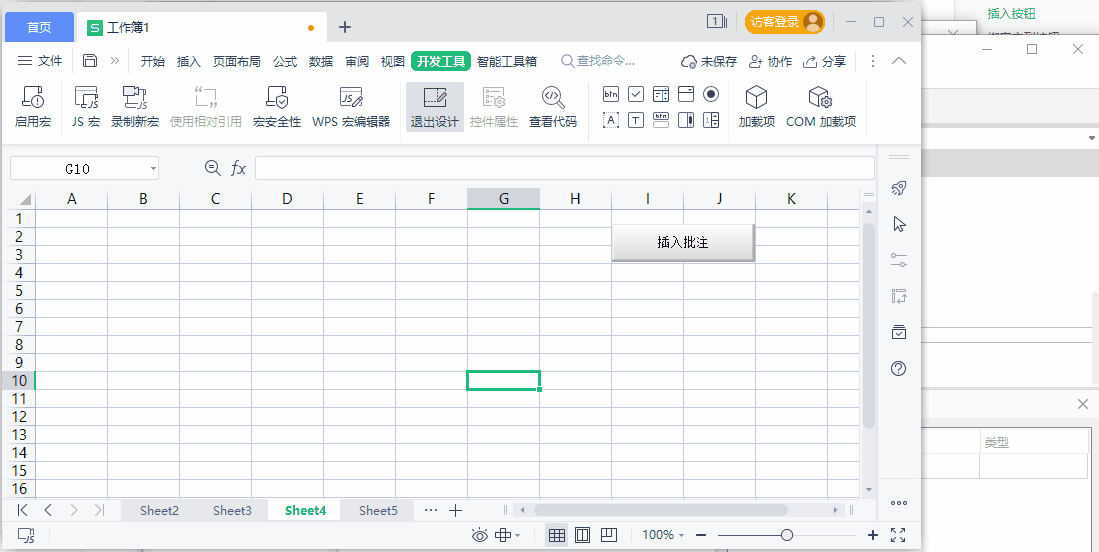The height and width of the screenshot is (552, 1099).
Task: Open the Name Box dropdown arrow
Action: [153, 169]
